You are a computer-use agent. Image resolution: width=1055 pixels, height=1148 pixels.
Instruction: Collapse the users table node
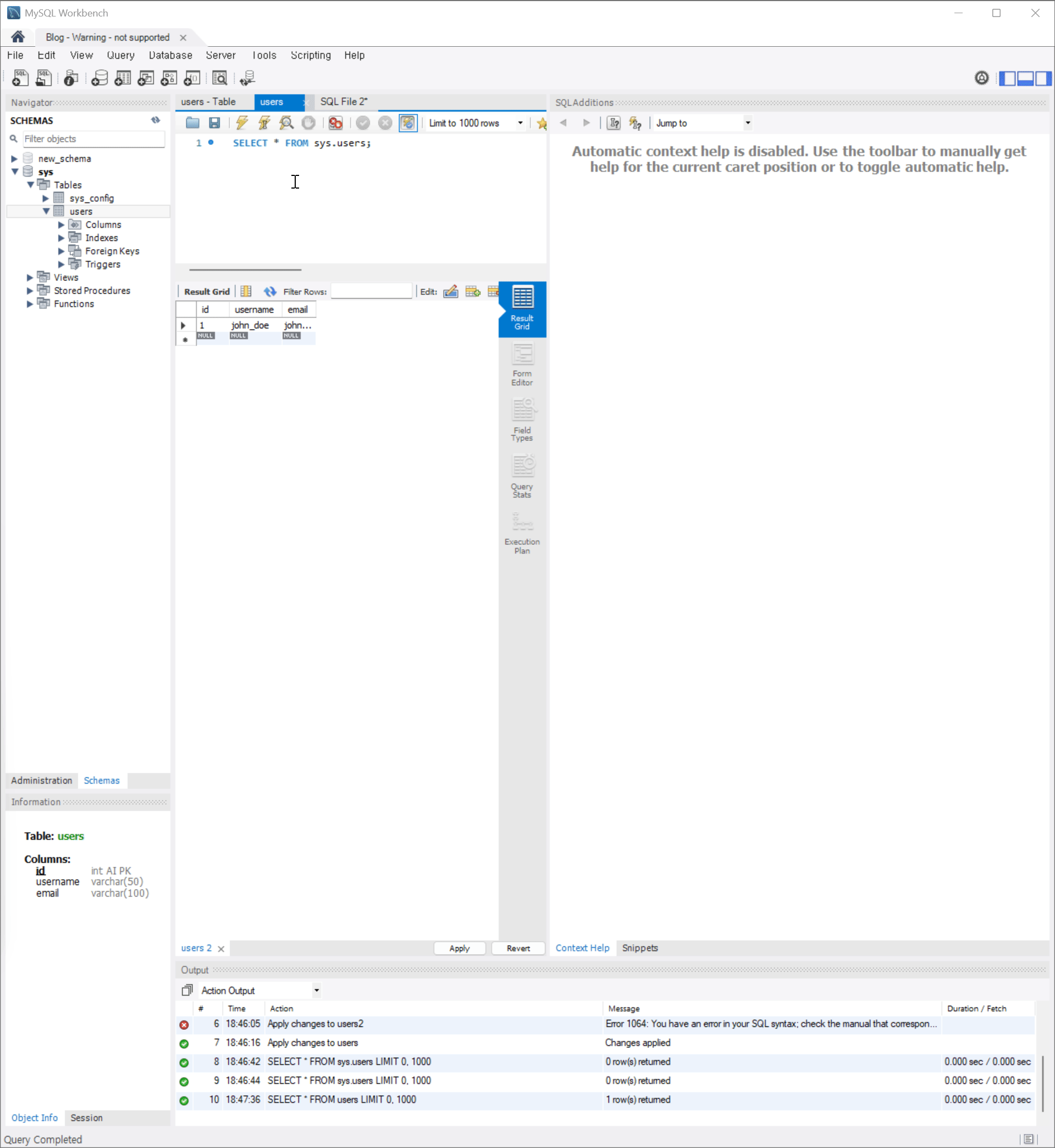[x=46, y=211]
